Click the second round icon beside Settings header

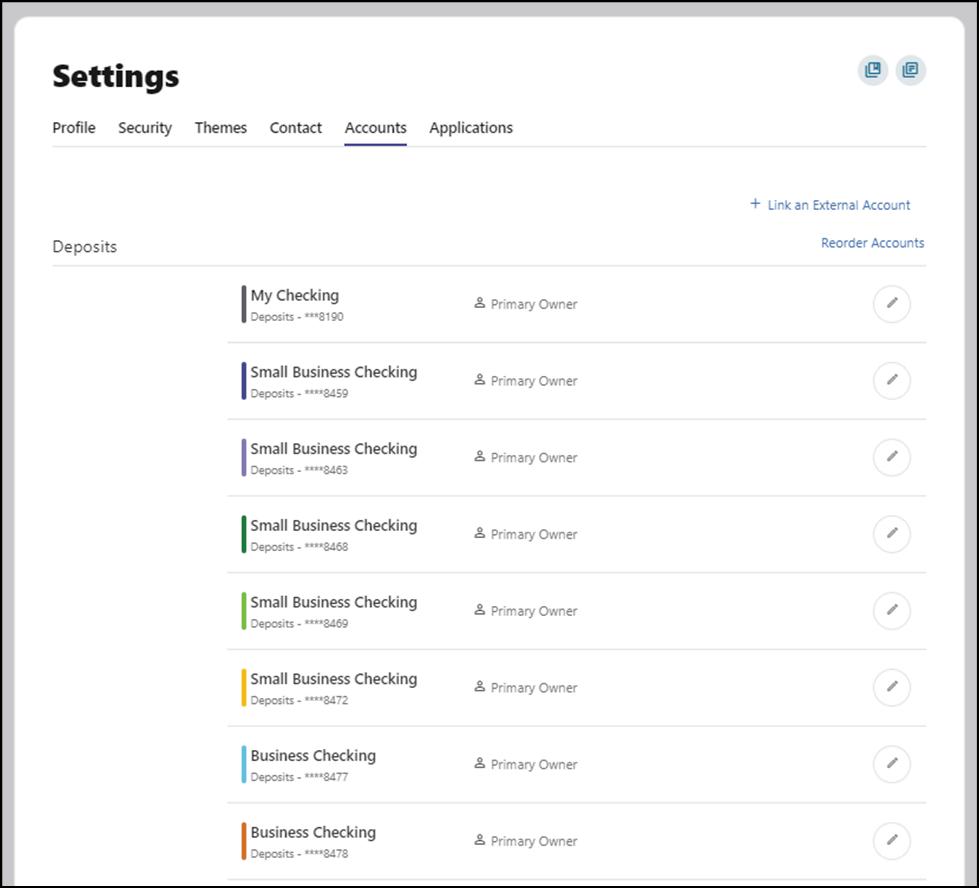pyautogui.click(x=910, y=70)
